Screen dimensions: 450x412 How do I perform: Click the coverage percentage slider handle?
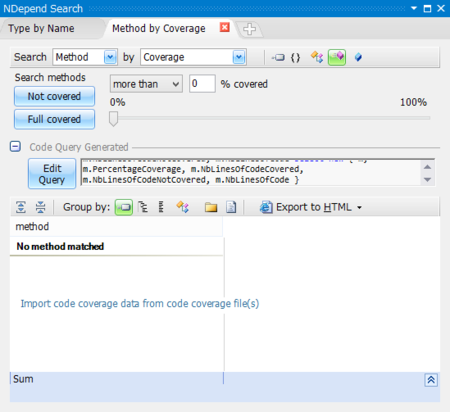tap(113, 119)
